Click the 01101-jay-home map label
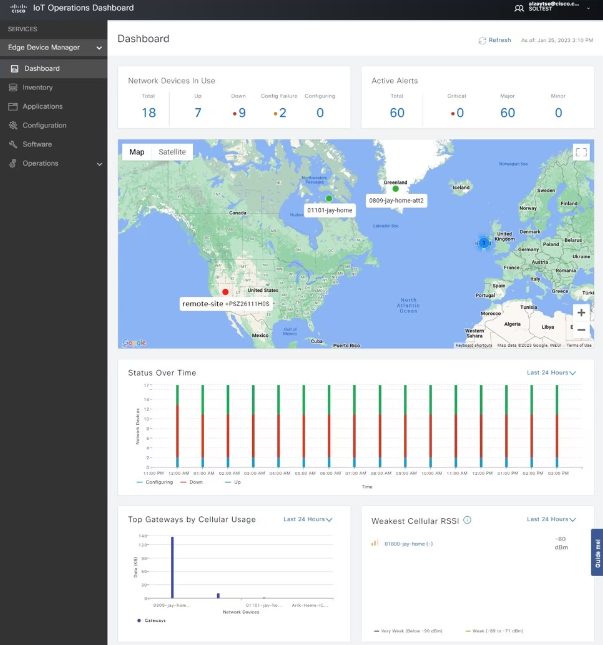The width and height of the screenshot is (603, 645). [330, 210]
